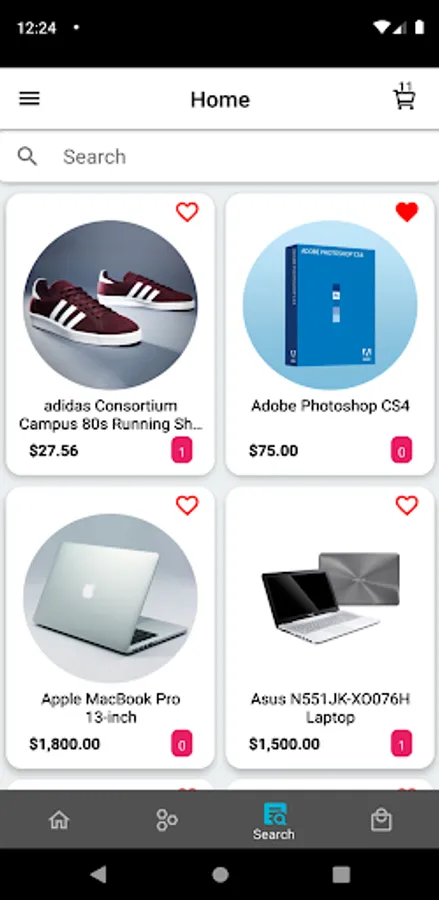Unfavorite the Adobe Photoshop CS4 item
This screenshot has height=900, width=439.
click(x=407, y=212)
